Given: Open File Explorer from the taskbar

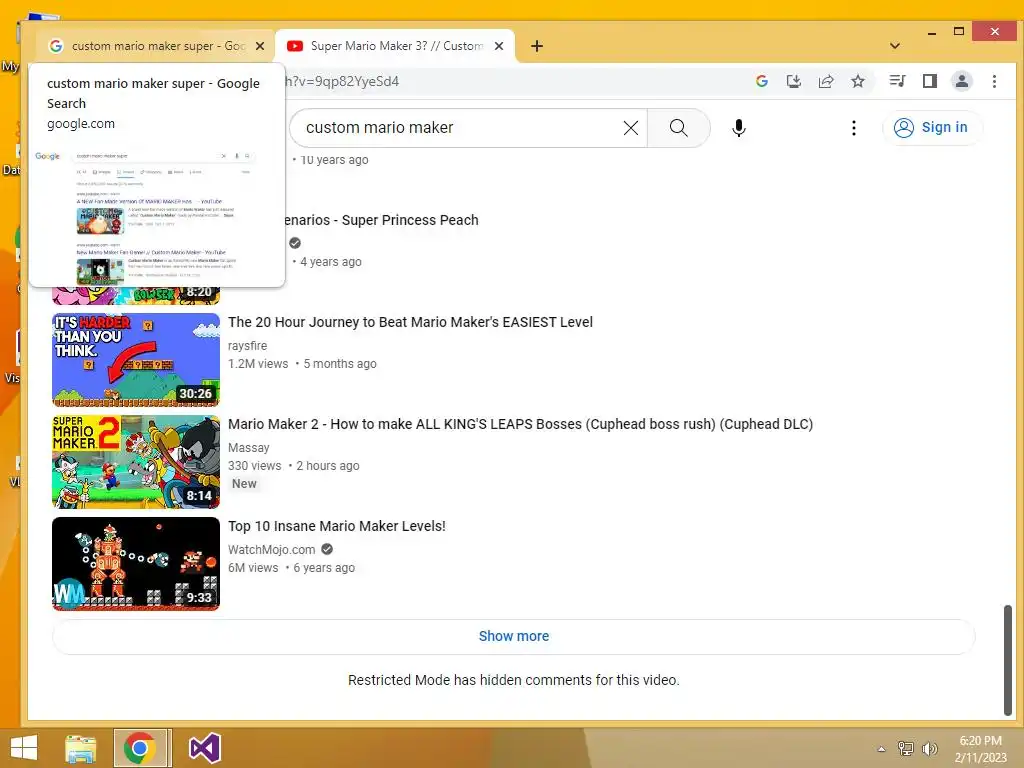Looking at the screenshot, I should coord(80,748).
